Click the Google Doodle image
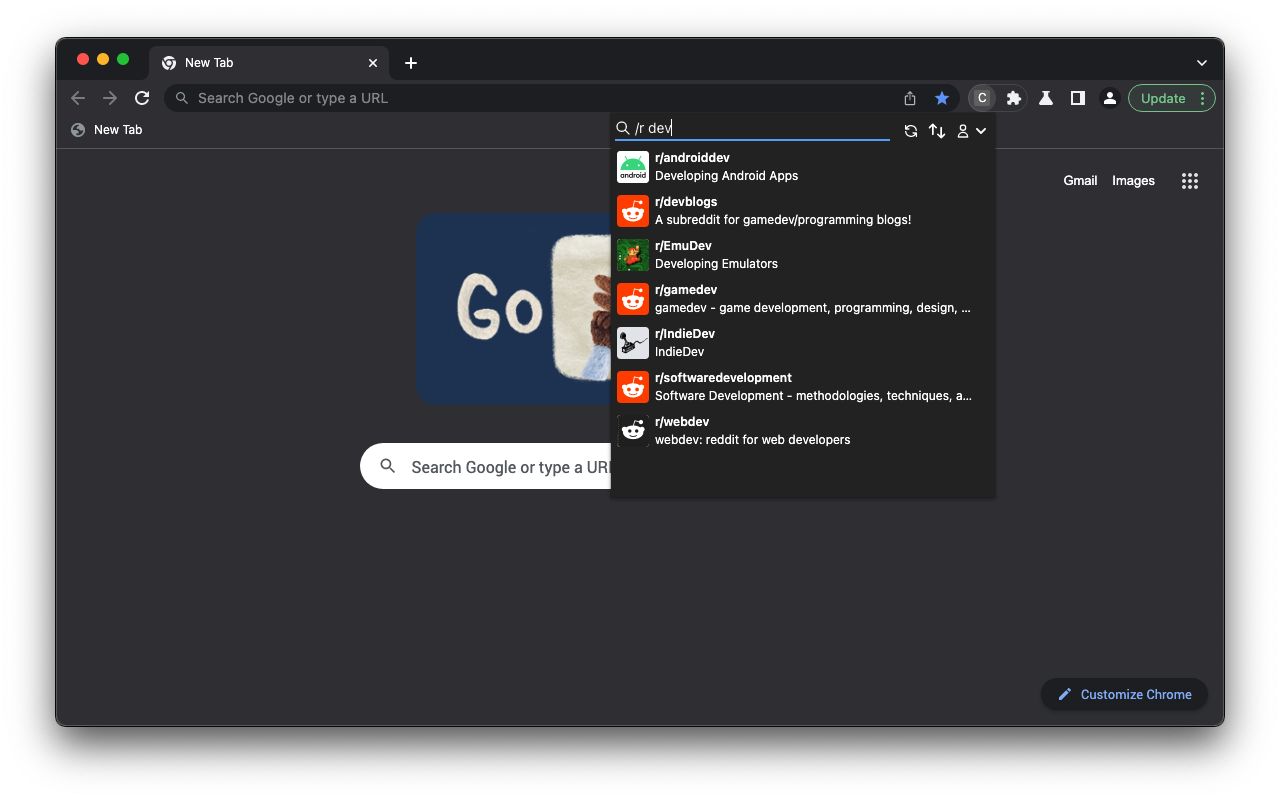This screenshot has height=800, width=1280. (513, 308)
